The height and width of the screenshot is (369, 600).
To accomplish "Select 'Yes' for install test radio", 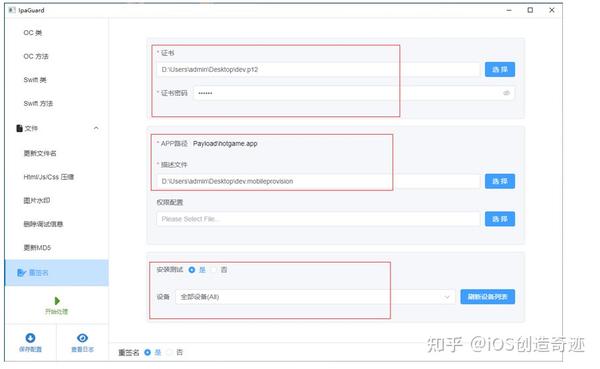I will [x=192, y=270].
